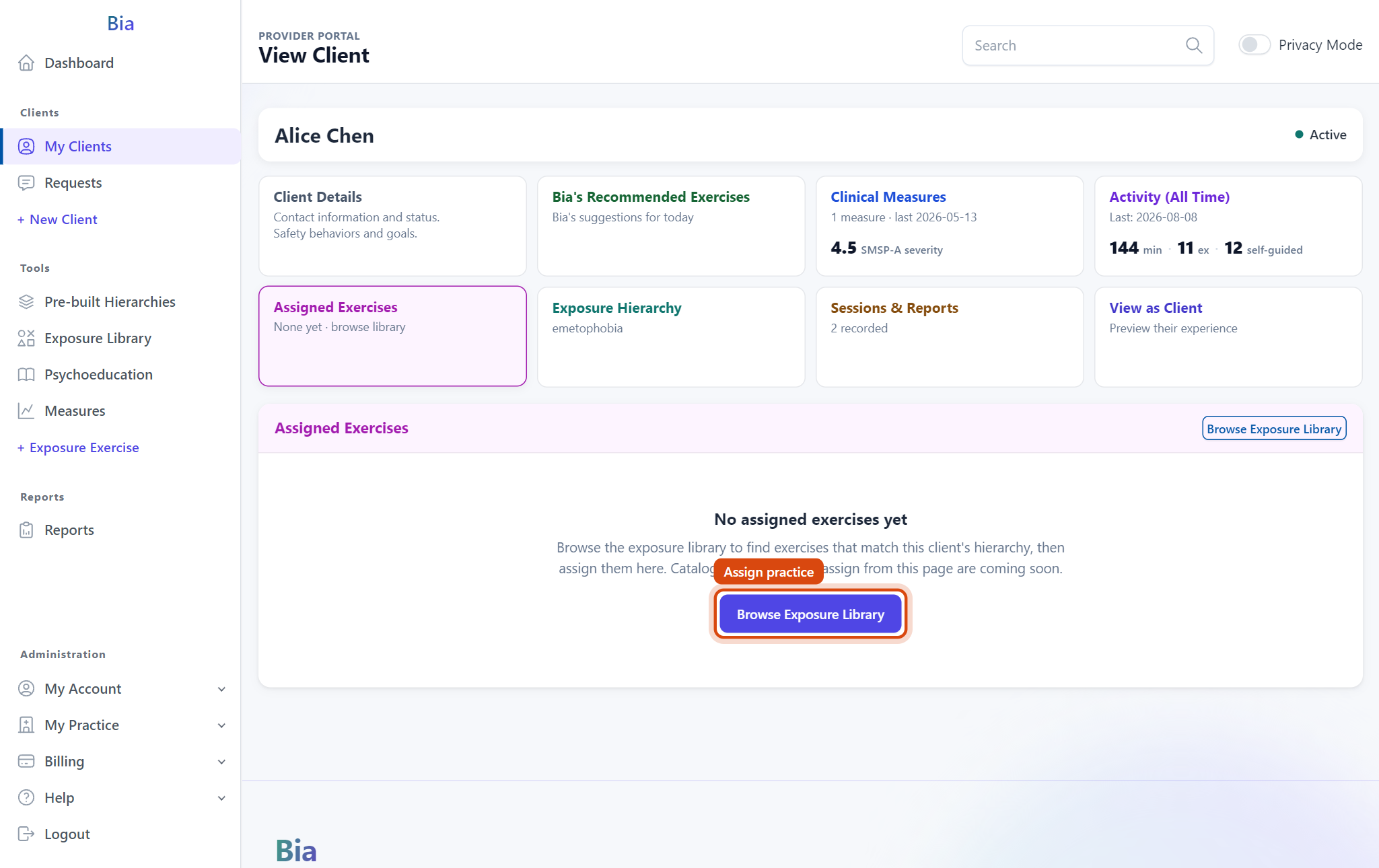This screenshot has height=868, width=1379.
Task: Click the filled Browse Exposure Library button
Action: [x=810, y=614]
